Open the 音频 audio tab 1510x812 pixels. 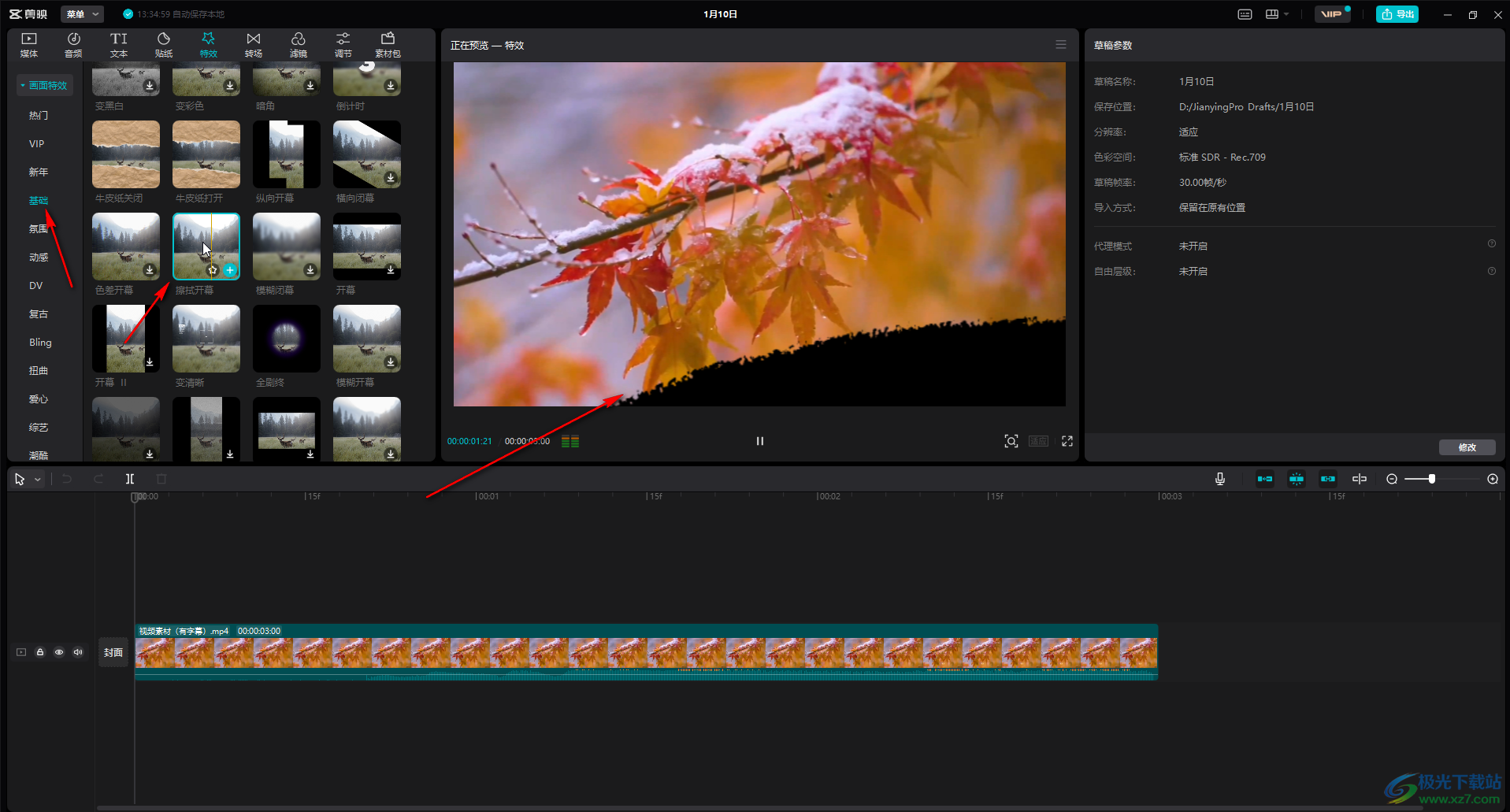[x=73, y=45]
